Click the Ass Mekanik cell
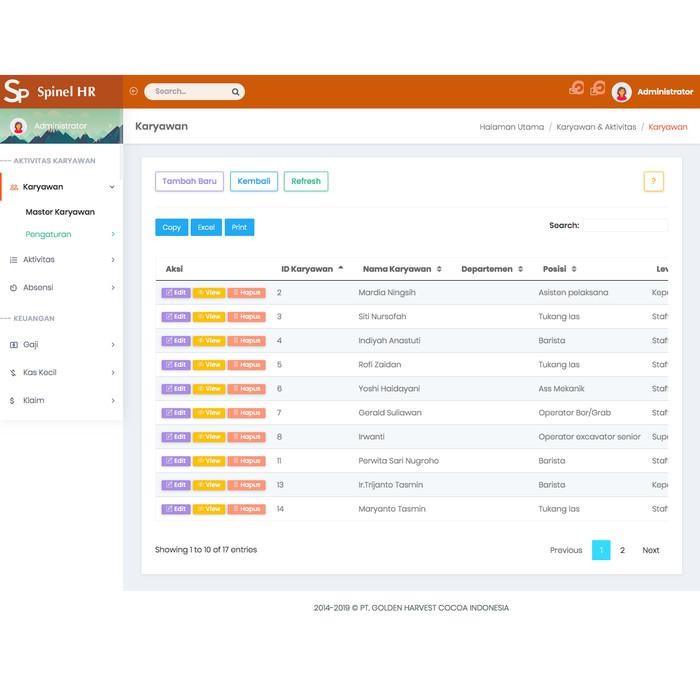The width and height of the screenshot is (700, 700). point(561,389)
